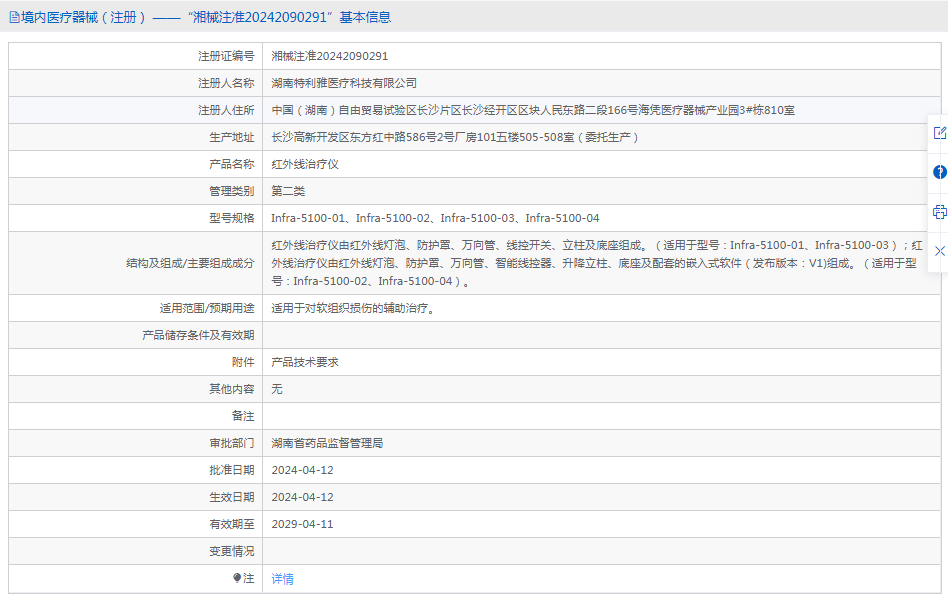Click the registration number 湘械注准20242090291 value
Viewport: 948px width, 601px height.
point(330,56)
